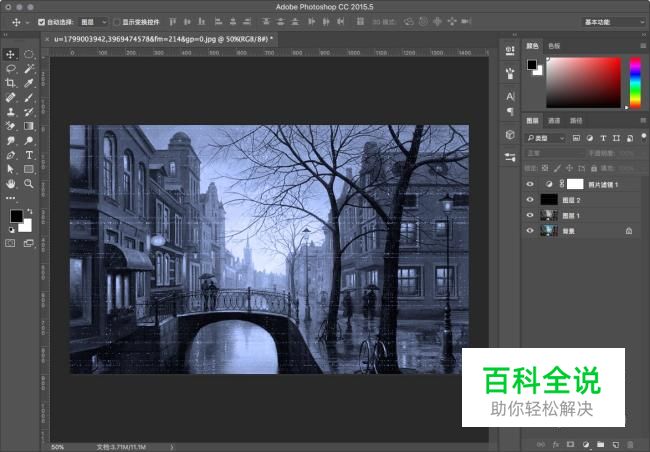Select the Healing Brush tool

[x=10, y=97]
